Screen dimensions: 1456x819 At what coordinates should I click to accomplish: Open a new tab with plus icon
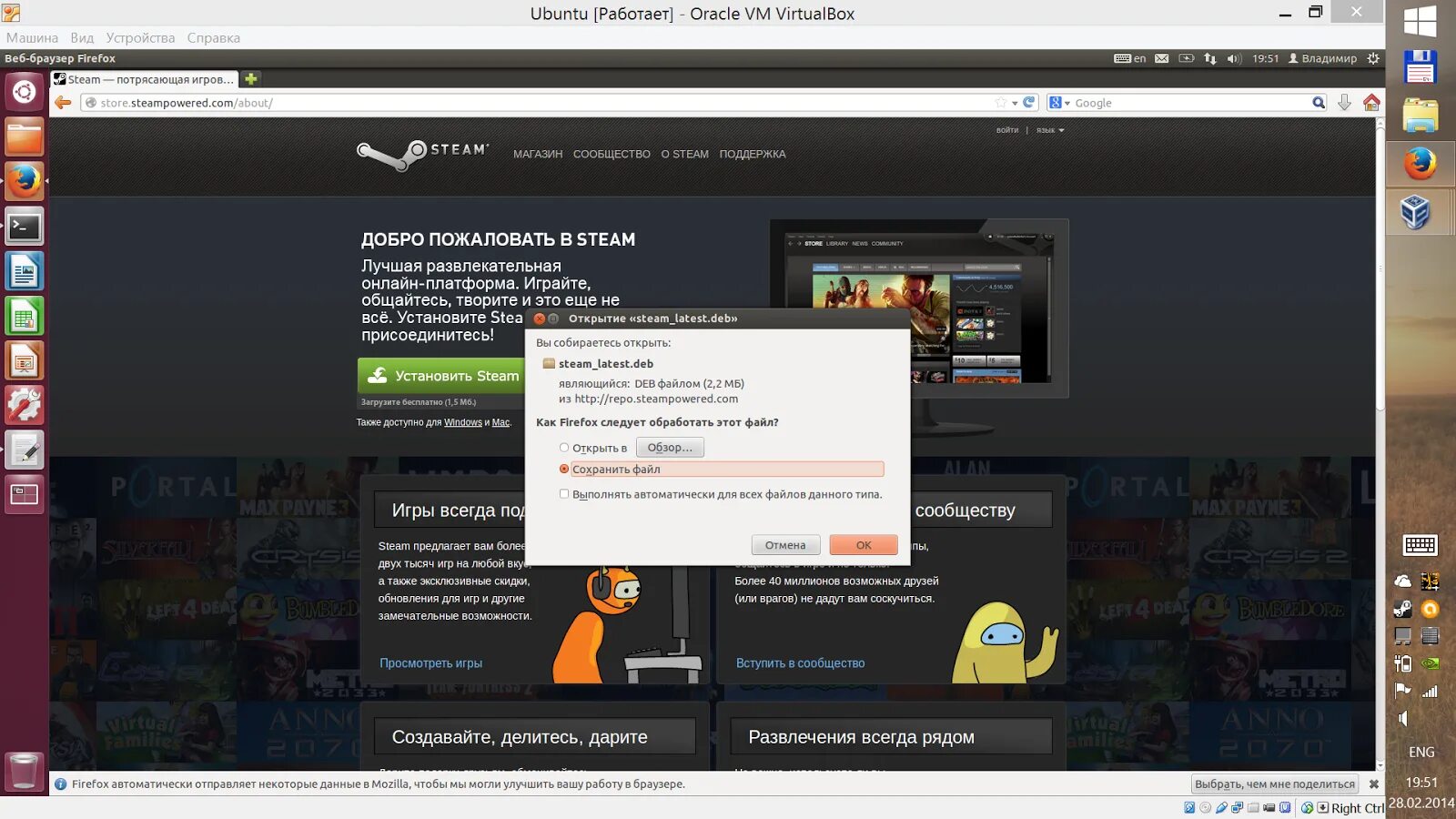[251, 79]
